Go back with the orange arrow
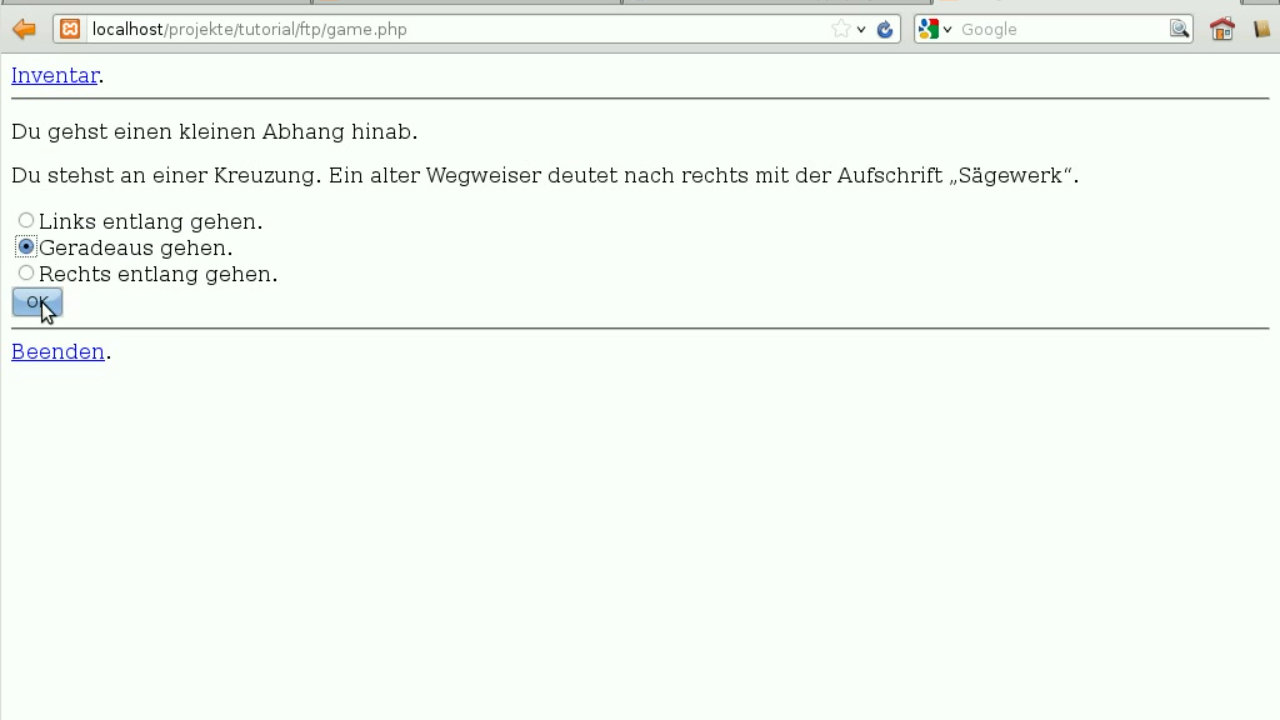The width and height of the screenshot is (1280, 720). coord(24,29)
